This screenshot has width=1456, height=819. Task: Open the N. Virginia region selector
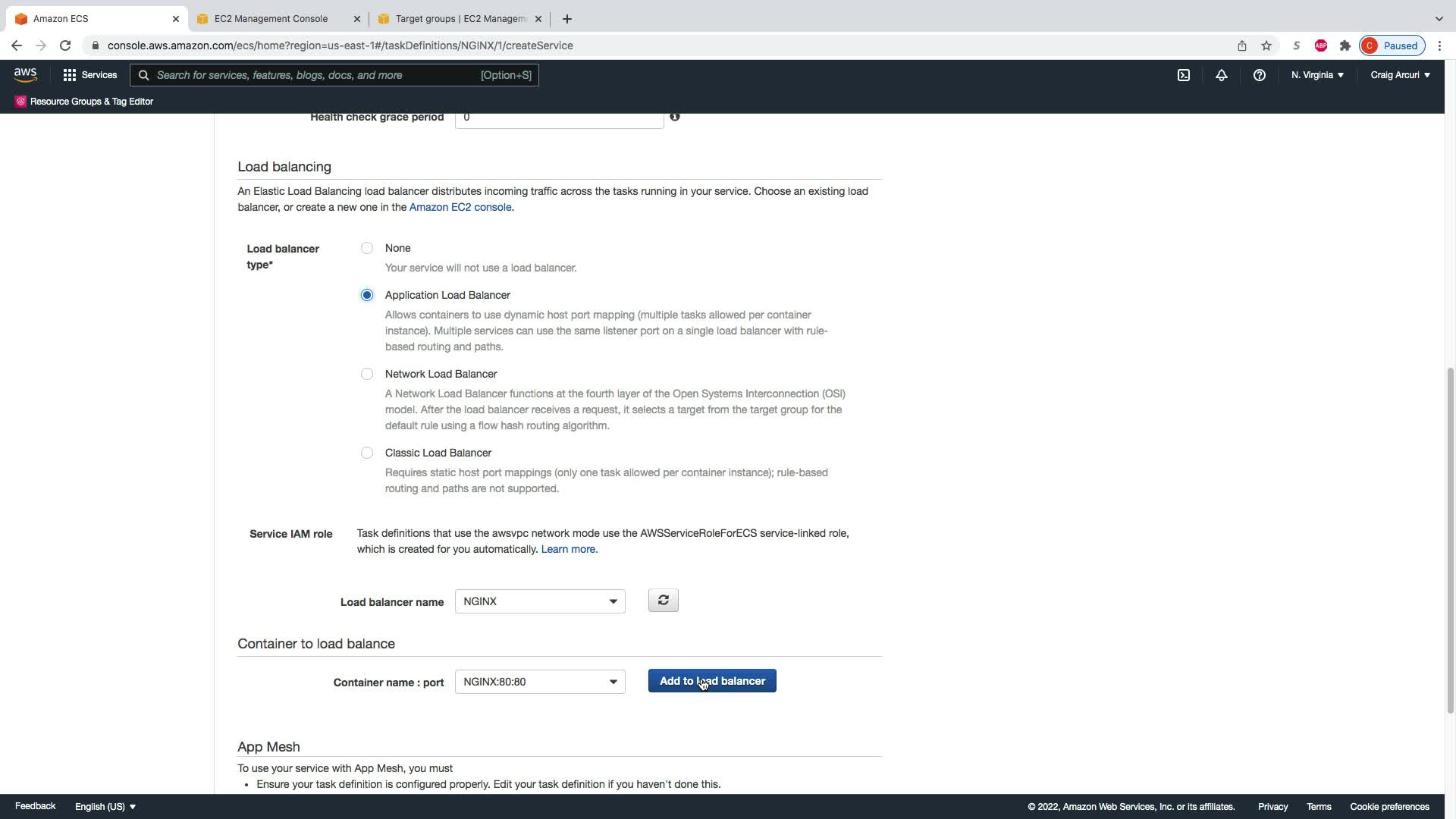coord(1317,75)
